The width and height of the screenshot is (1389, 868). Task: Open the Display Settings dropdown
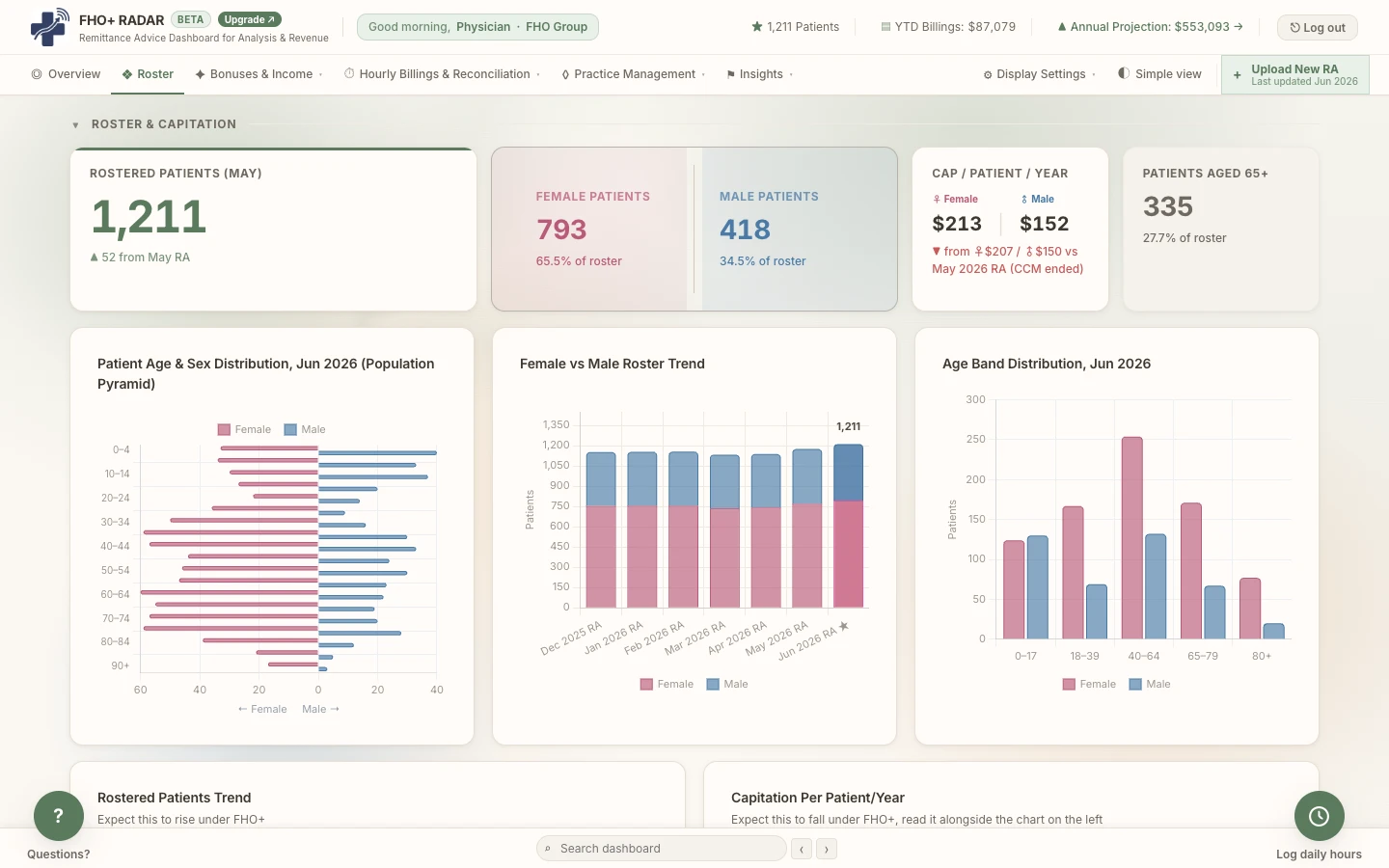[x=1040, y=74]
